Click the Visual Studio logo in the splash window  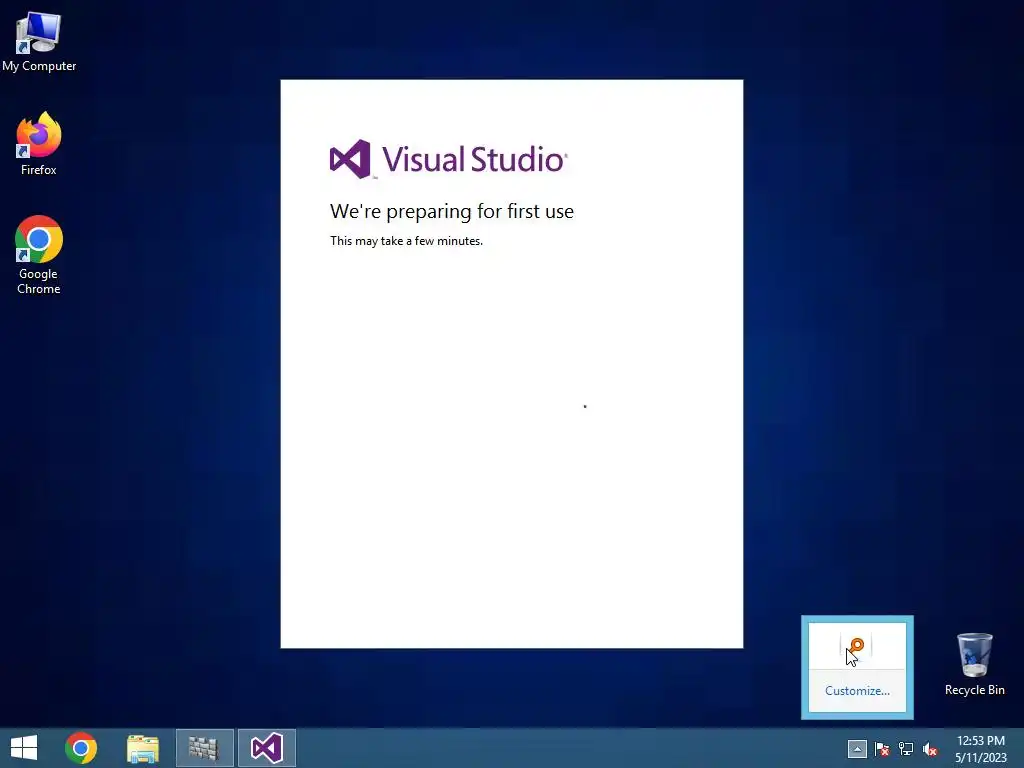pyautogui.click(x=448, y=159)
